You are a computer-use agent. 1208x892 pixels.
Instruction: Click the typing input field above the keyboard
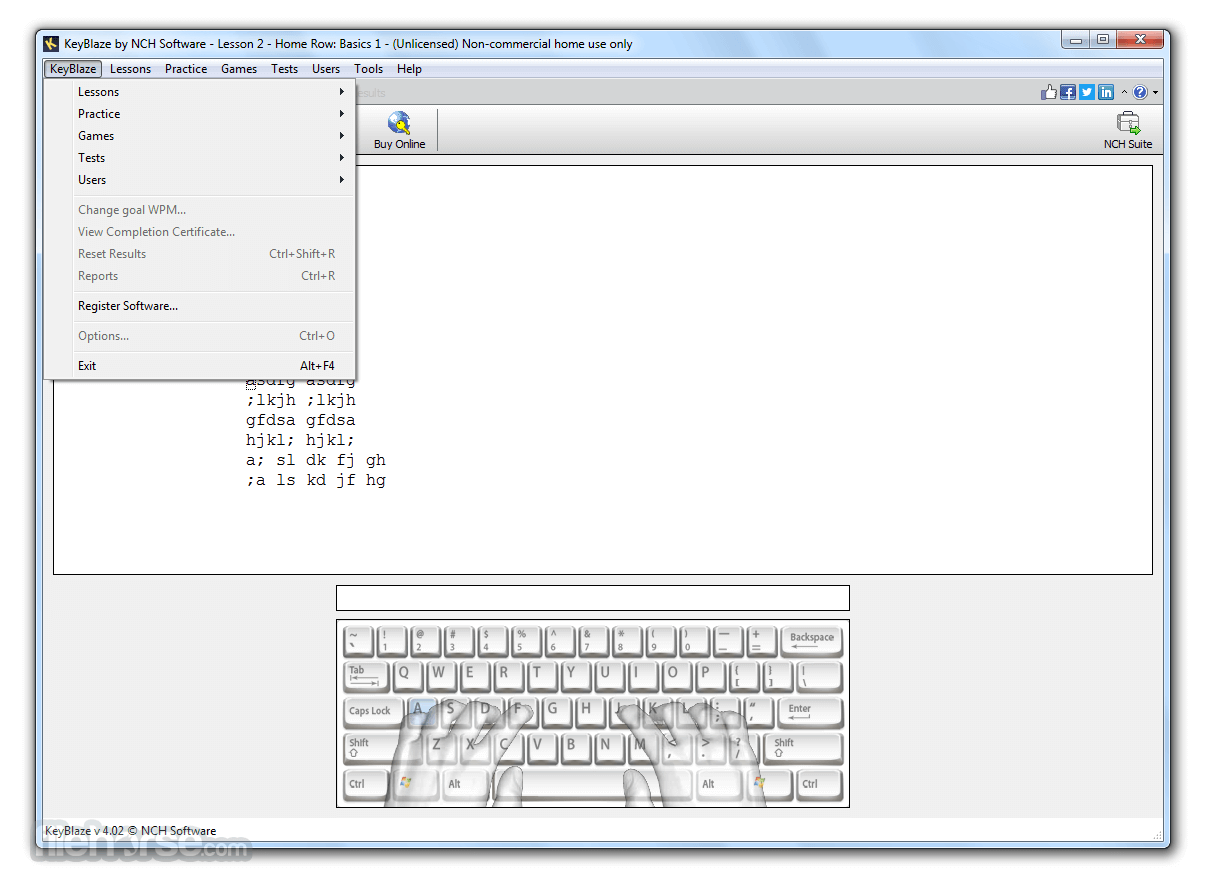click(x=593, y=598)
